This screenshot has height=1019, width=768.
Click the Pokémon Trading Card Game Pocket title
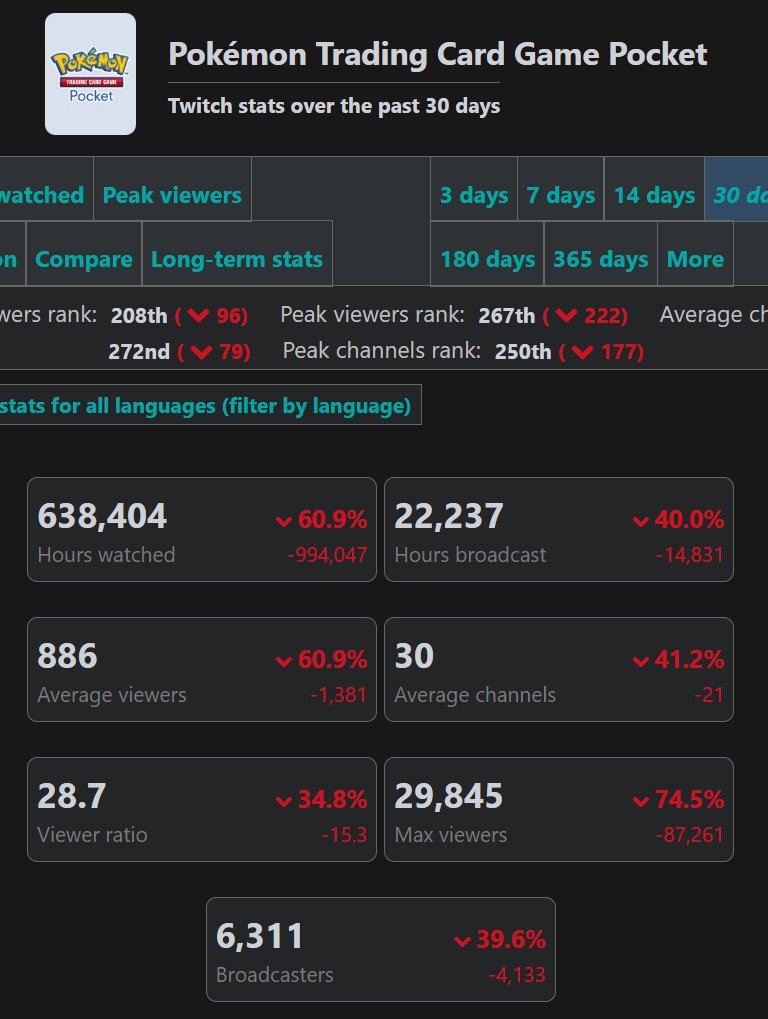point(437,54)
